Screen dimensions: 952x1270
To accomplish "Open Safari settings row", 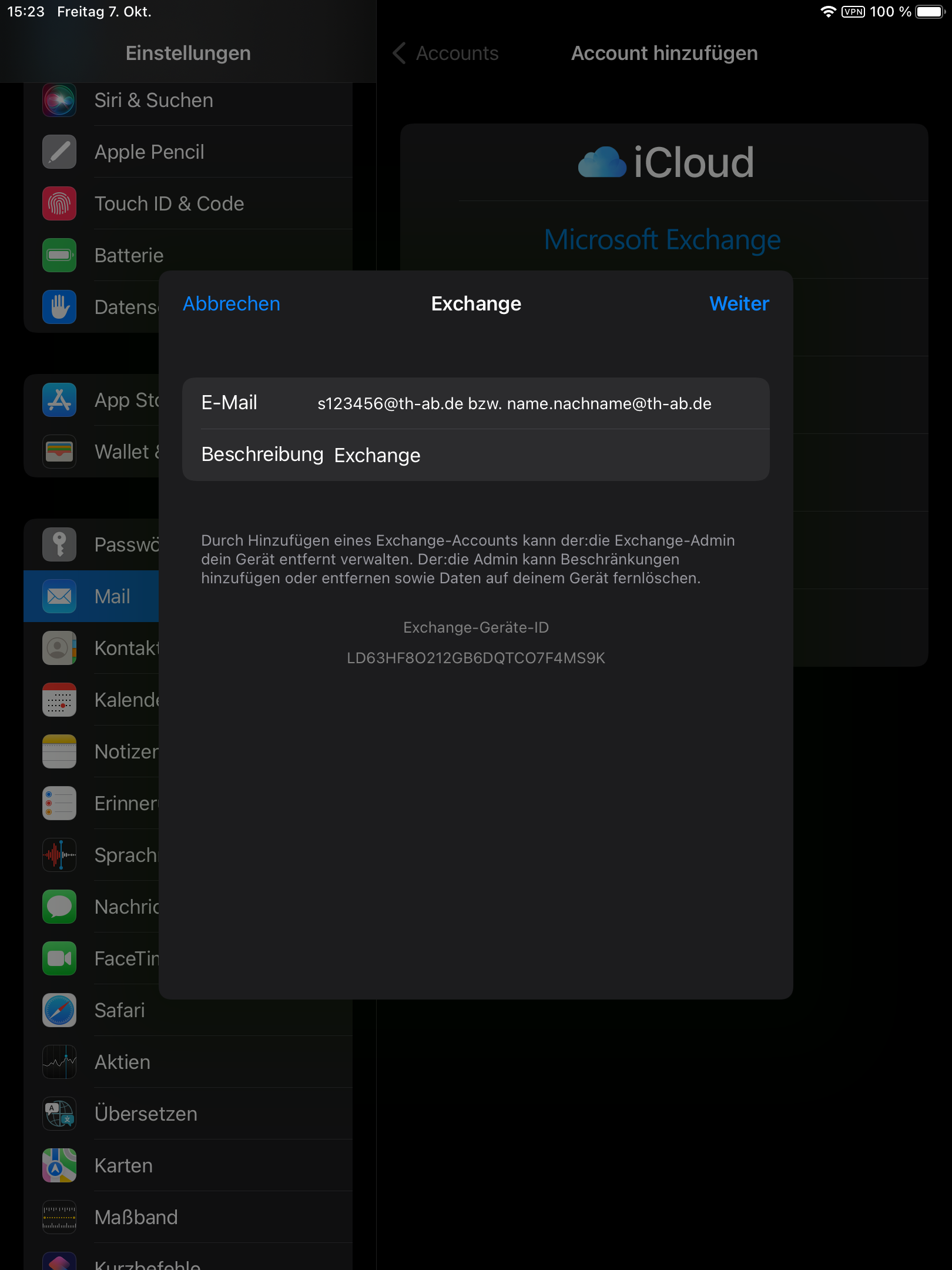I will click(x=188, y=1010).
